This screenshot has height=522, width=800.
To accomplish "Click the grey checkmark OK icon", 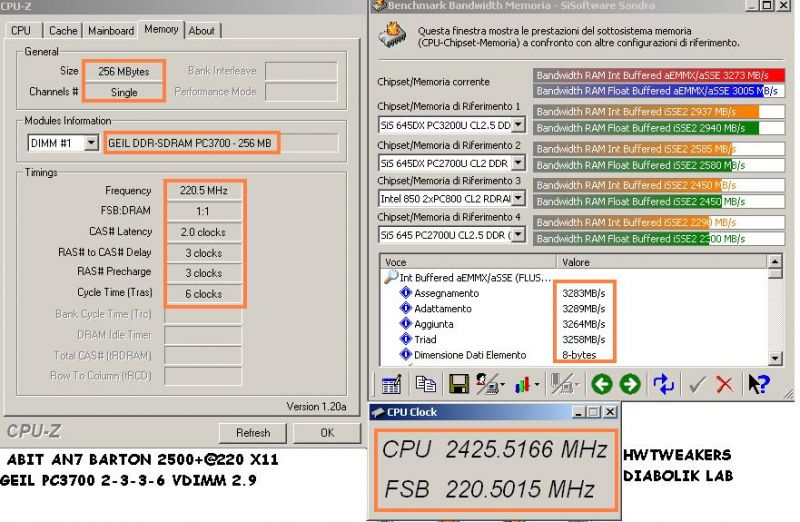I will 697,385.
